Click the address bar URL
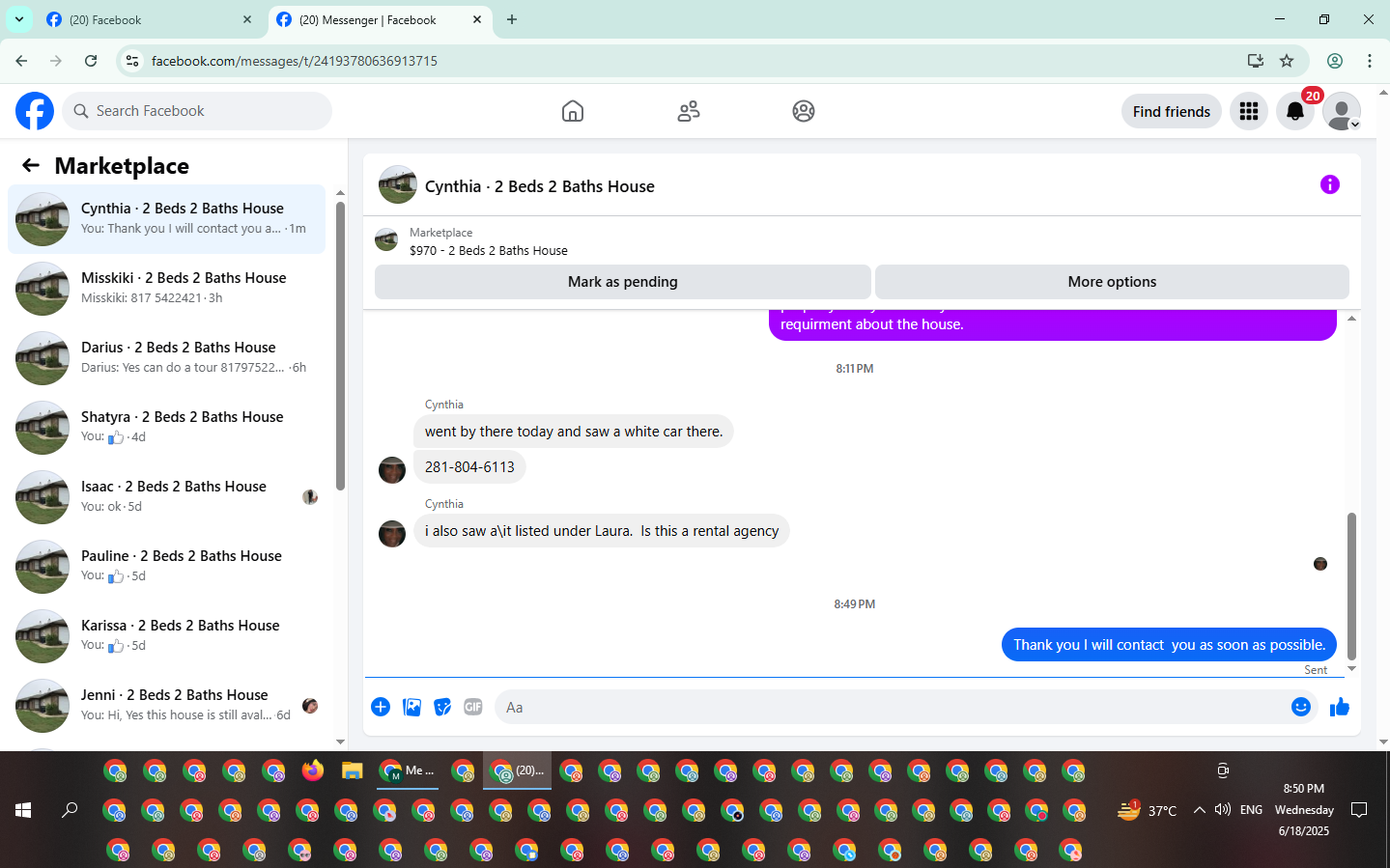 (x=295, y=61)
